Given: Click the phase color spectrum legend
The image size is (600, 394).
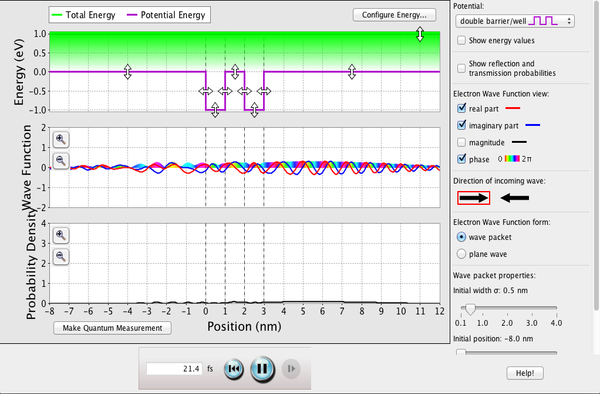Looking at the screenshot, I should [512, 159].
